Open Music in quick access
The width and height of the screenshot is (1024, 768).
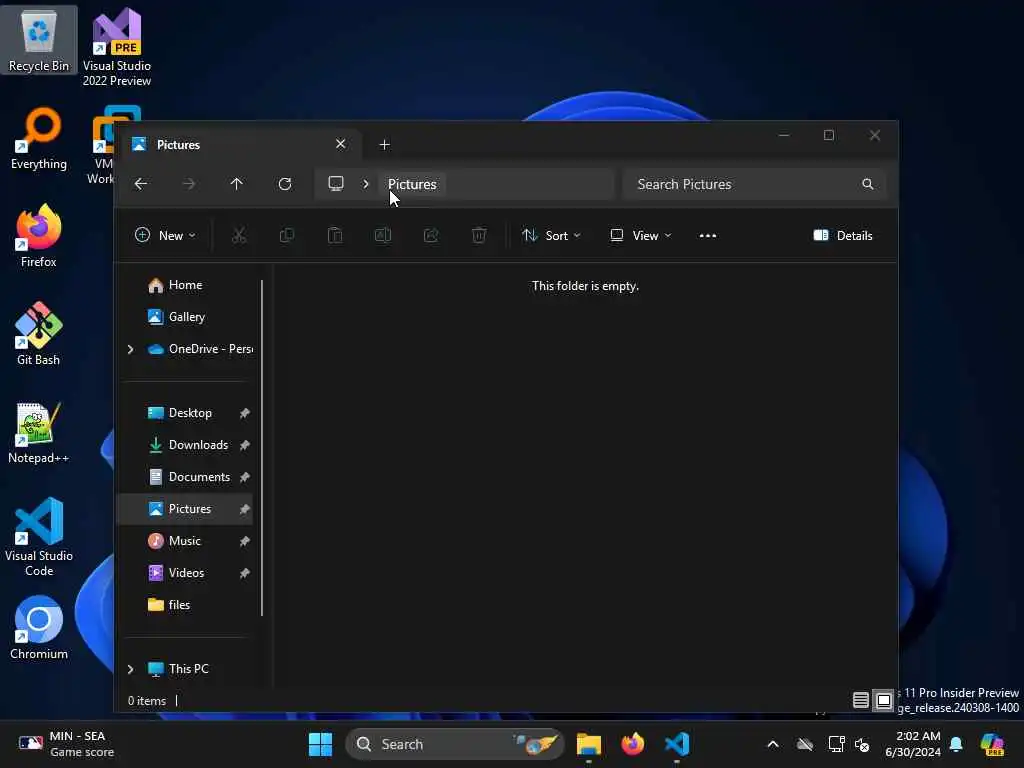click(185, 541)
